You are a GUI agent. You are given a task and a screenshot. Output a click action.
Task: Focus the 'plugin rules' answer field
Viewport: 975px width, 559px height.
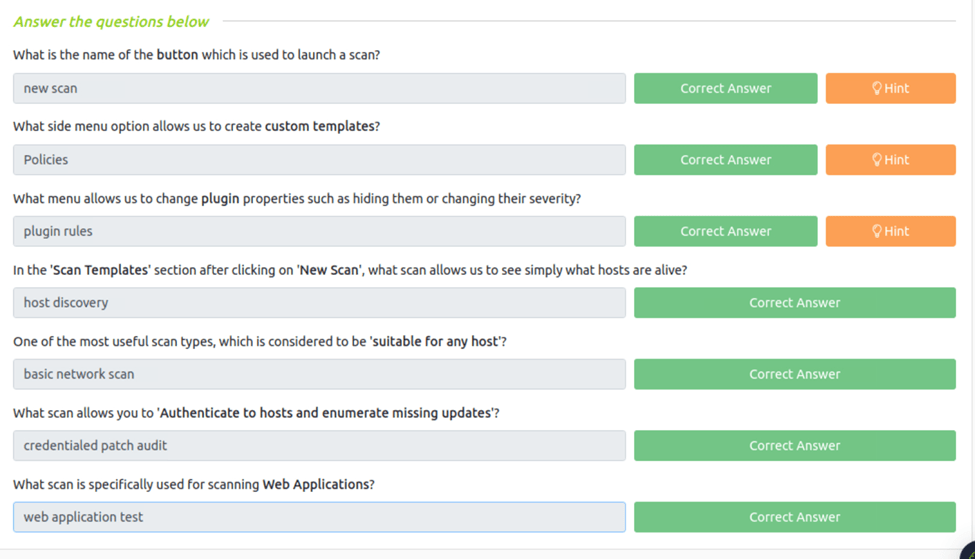click(319, 231)
